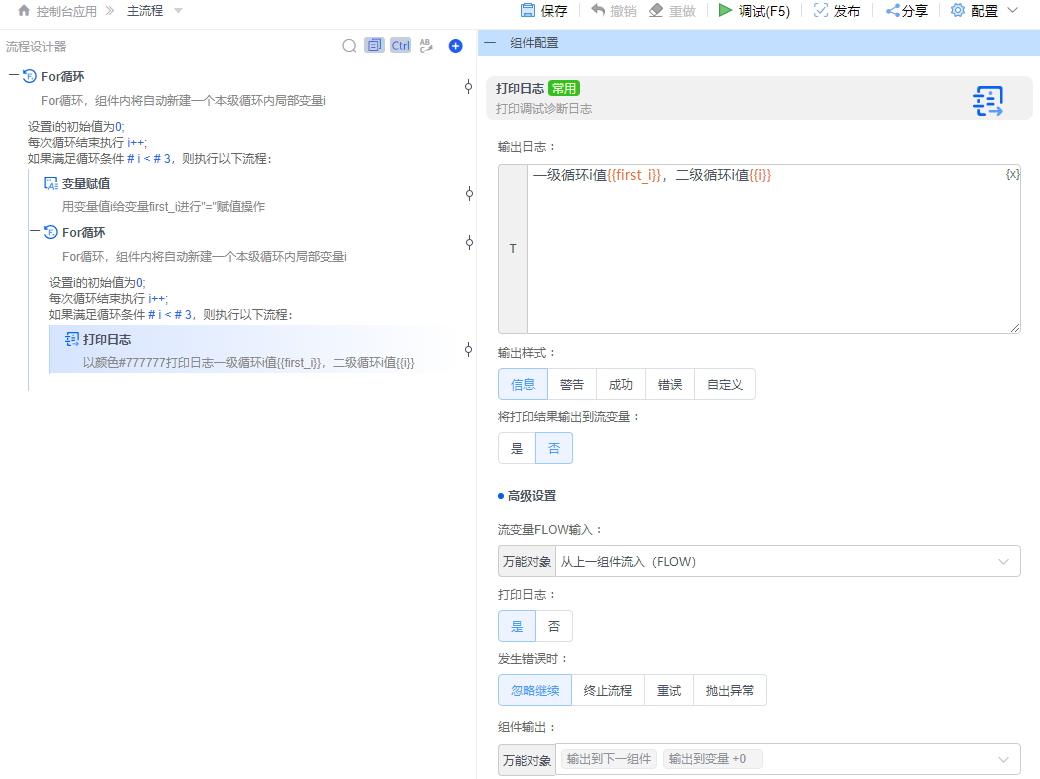Click the undo arrow icon for 撤销
The width and height of the screenshot is (1040, 779).
click(598, 10)
